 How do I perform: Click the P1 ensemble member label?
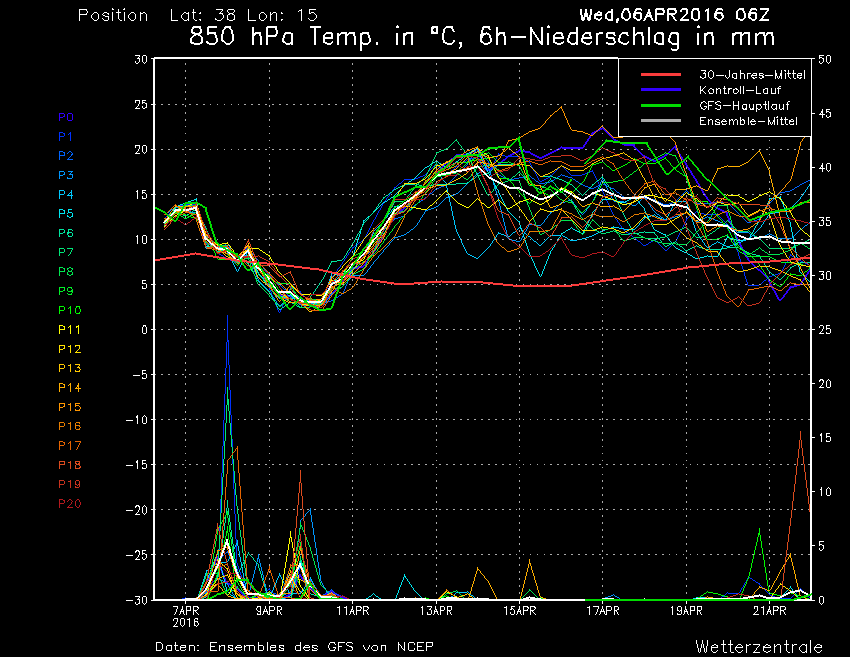[x=66, y=137]
